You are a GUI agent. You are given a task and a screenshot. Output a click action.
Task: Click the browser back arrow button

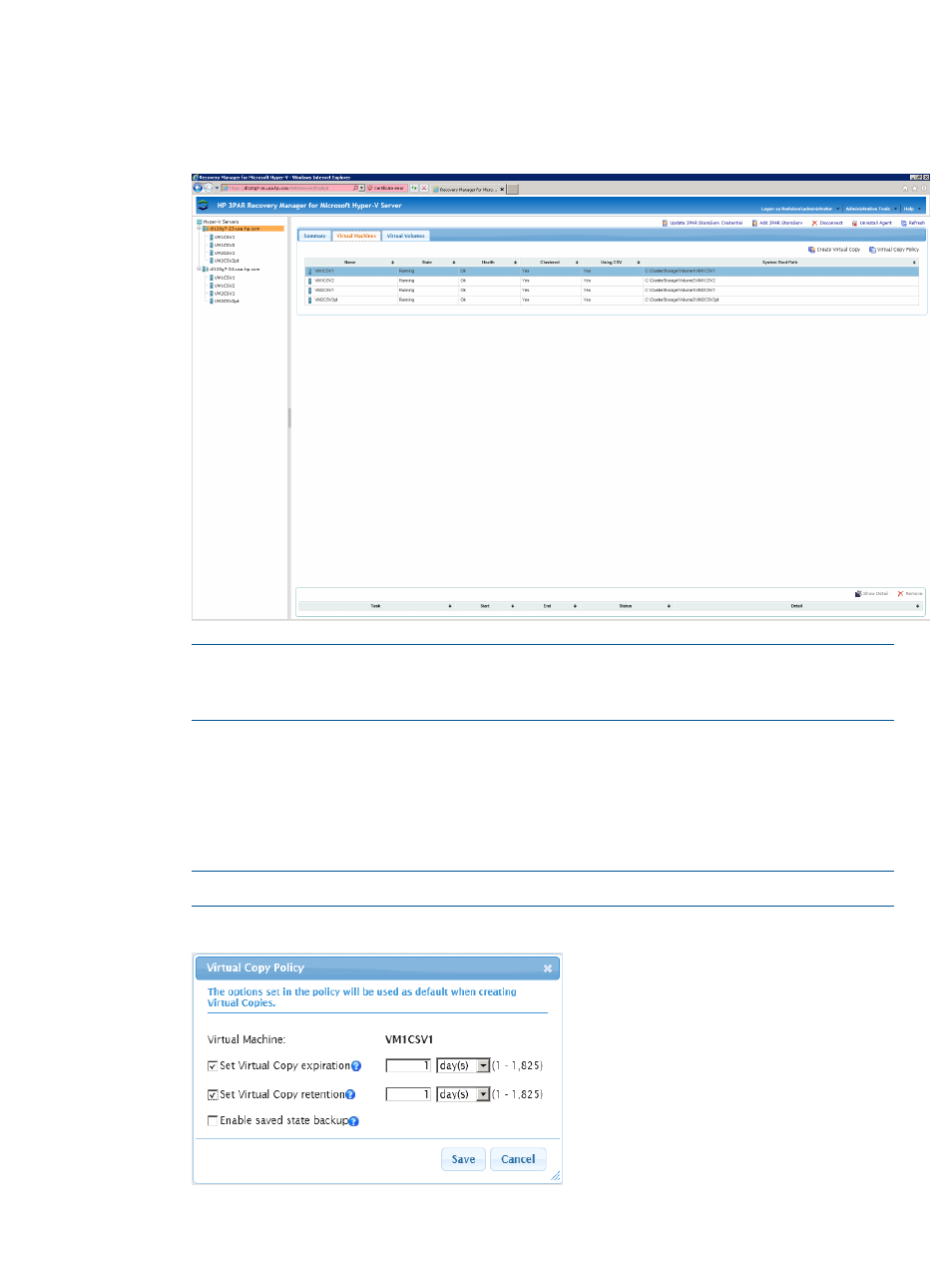click(198, 188)
